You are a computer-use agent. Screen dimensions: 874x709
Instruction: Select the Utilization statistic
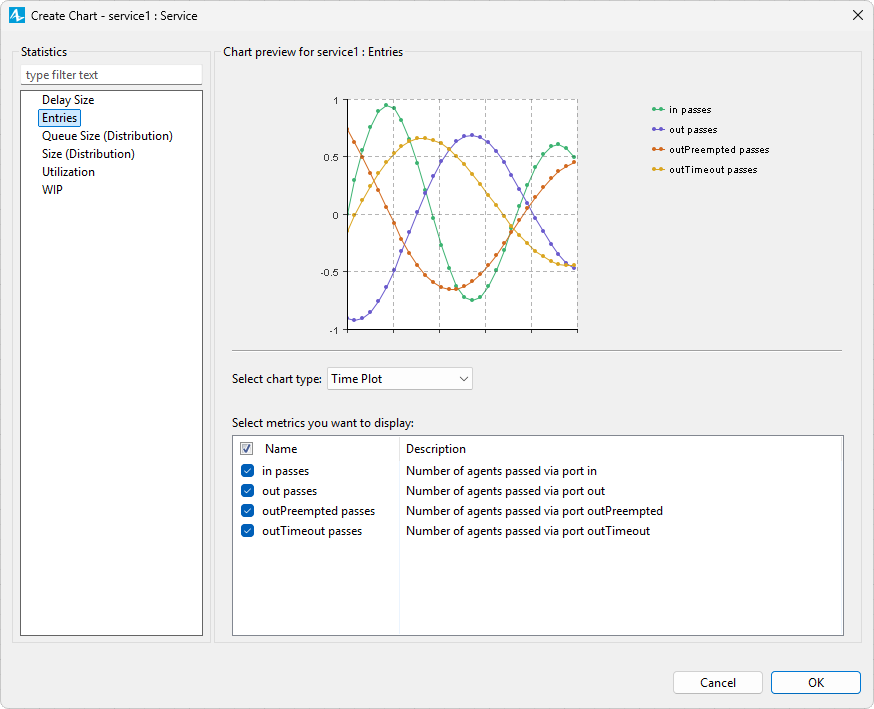click(x=68, y=172)
